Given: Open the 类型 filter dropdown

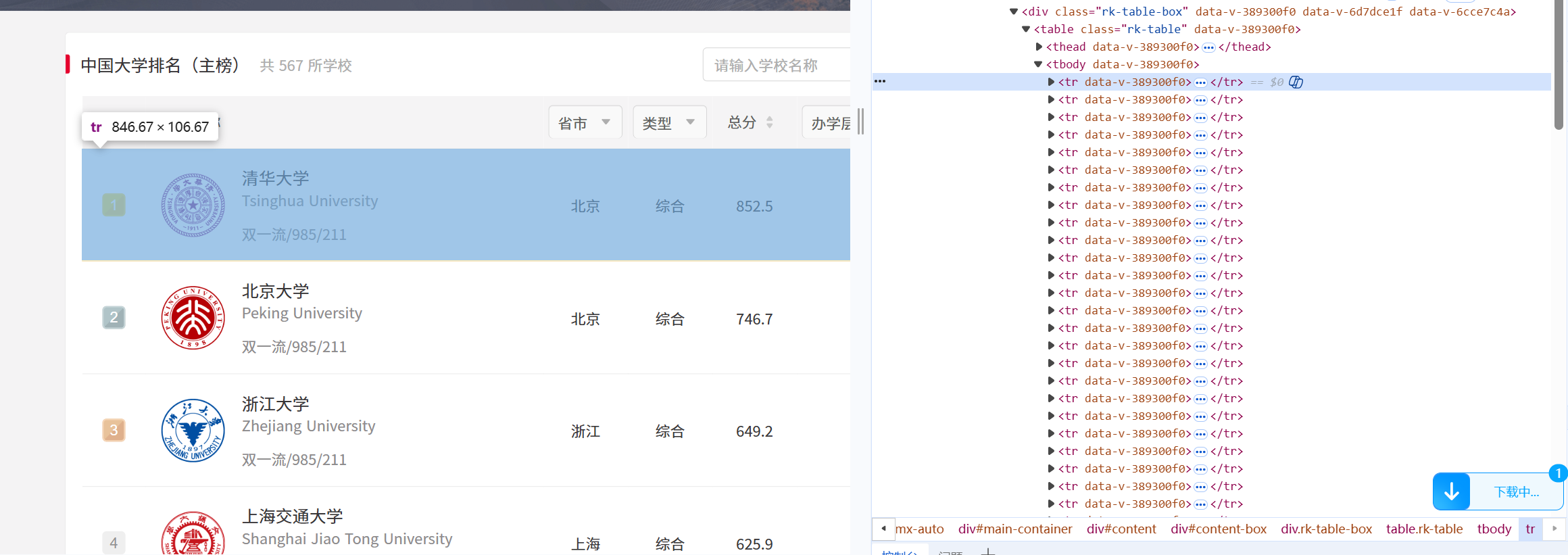Looking at the screenshot, I should 669,122.
